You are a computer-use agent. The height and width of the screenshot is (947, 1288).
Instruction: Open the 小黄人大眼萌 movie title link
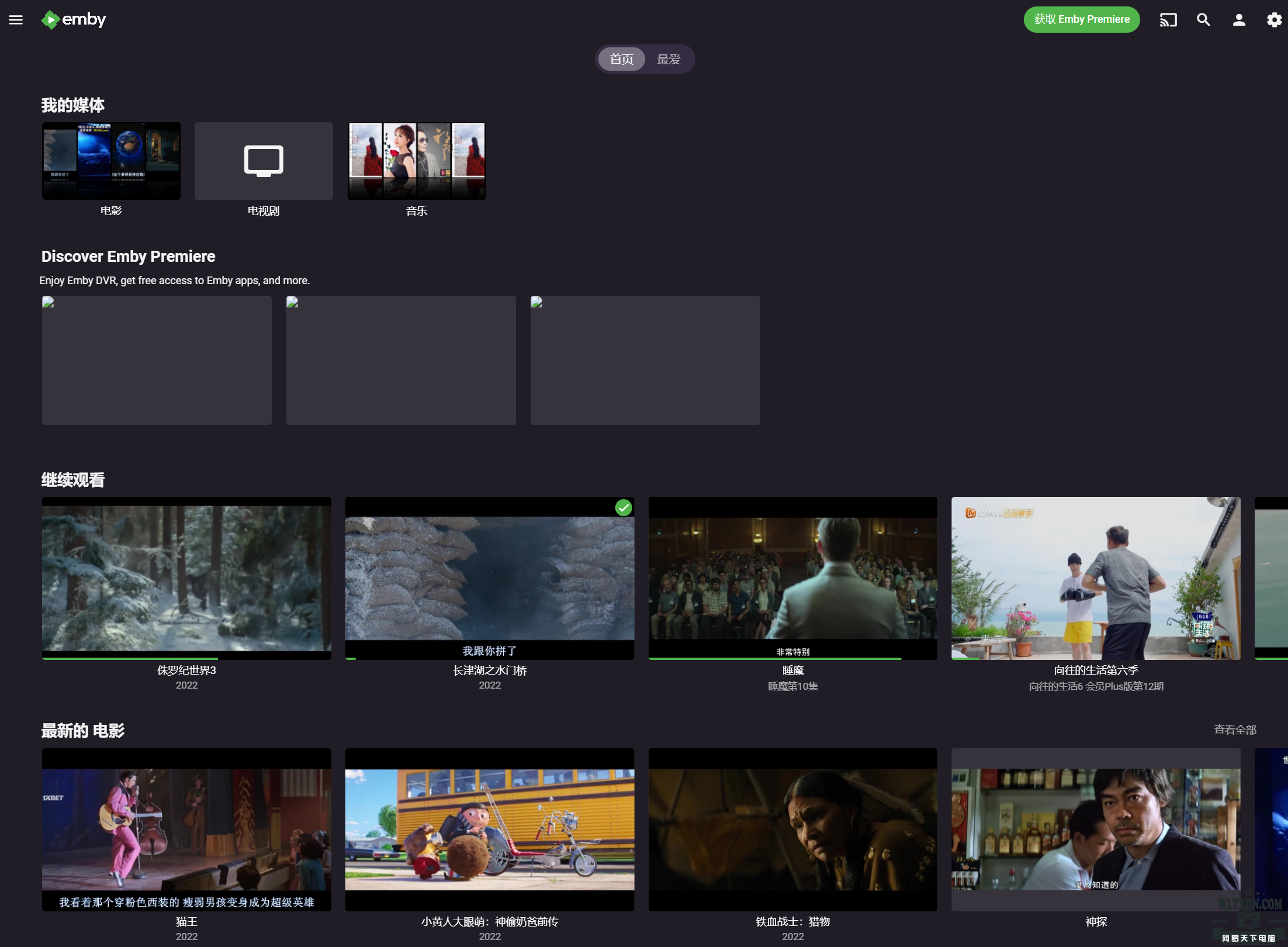coord(490,922)
